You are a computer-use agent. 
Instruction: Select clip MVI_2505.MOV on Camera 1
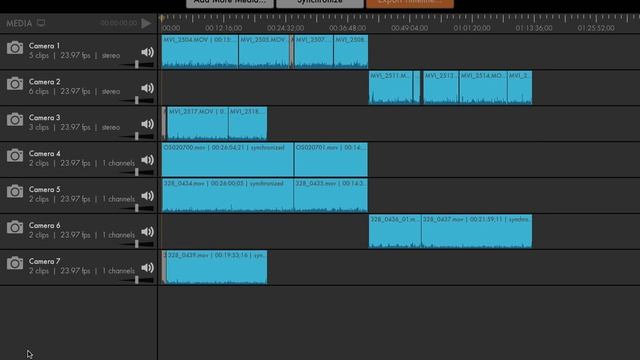pyautogui.click(x=264, y=51)
